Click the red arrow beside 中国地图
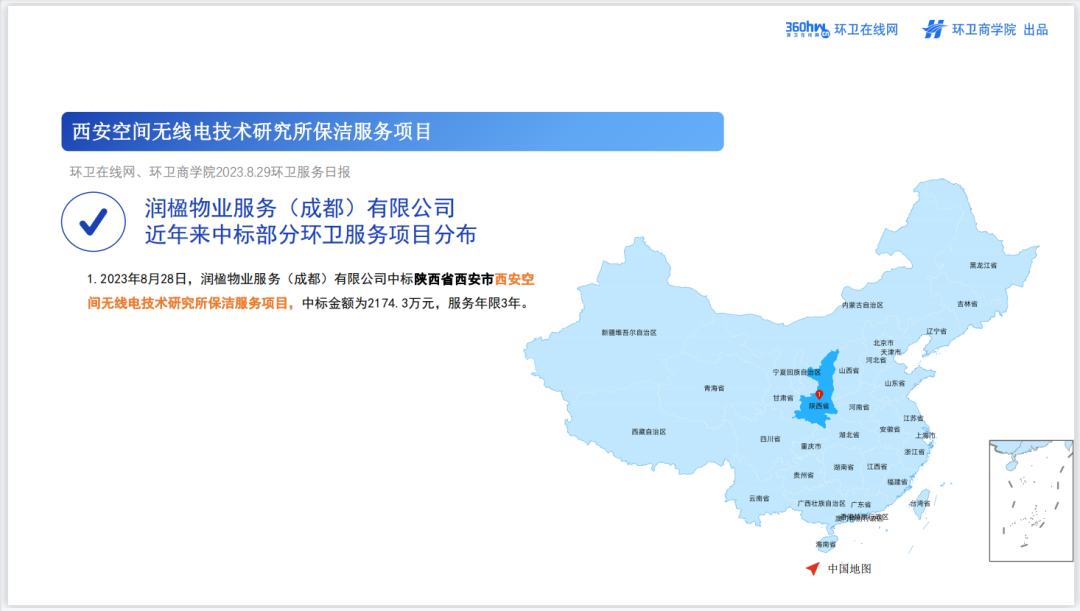The image size is (1080, 611). pos(813,568)
